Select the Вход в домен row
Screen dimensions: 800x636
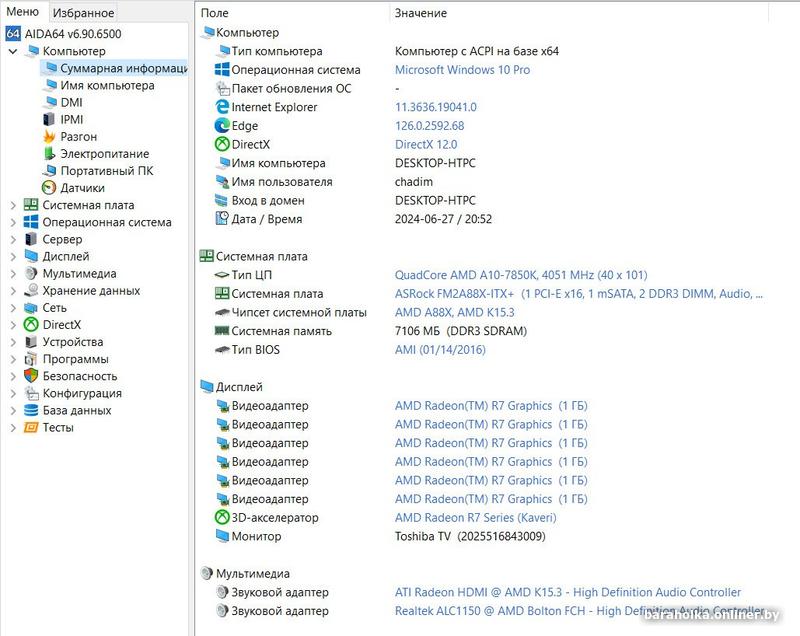point(345,200)
